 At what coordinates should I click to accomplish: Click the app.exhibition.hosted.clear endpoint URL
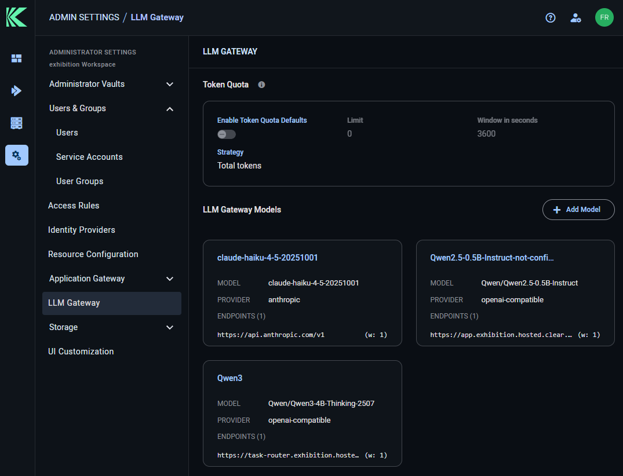coord(501,335)
